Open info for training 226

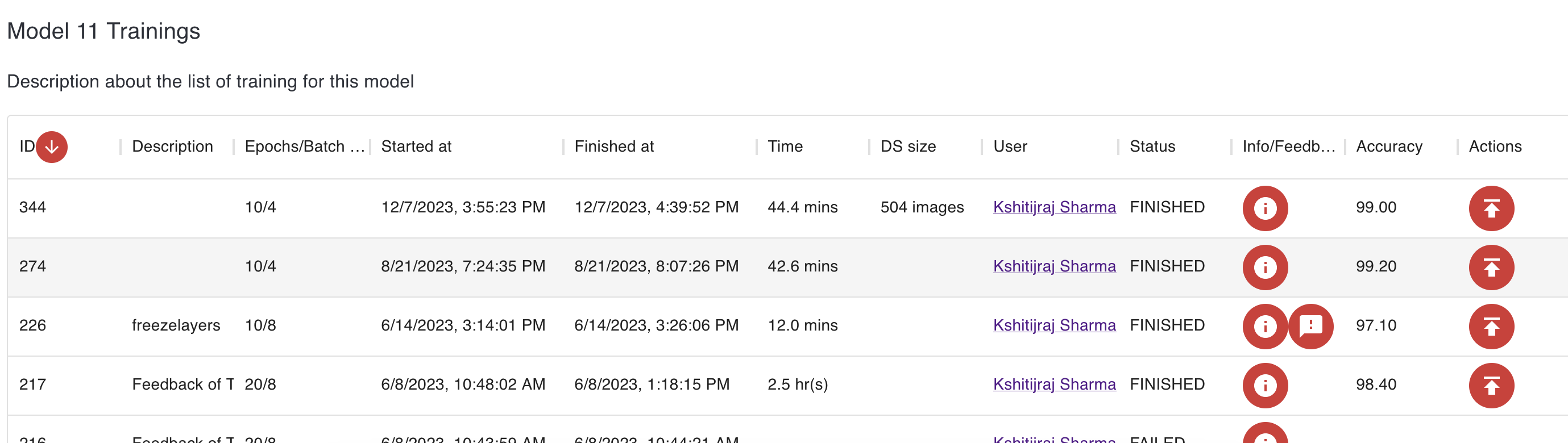(1264, 327)
